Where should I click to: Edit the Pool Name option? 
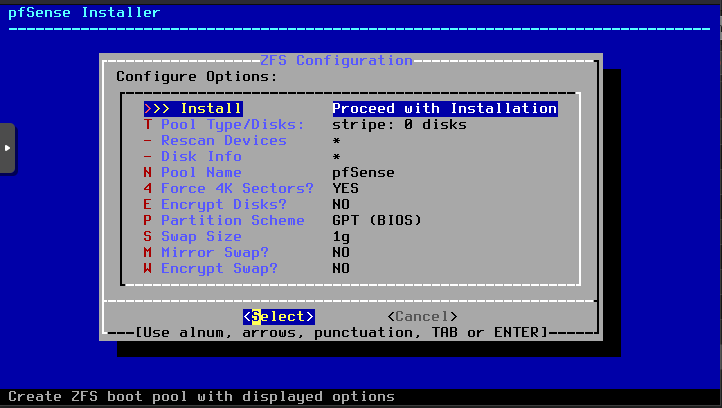(x=201, y=172)
